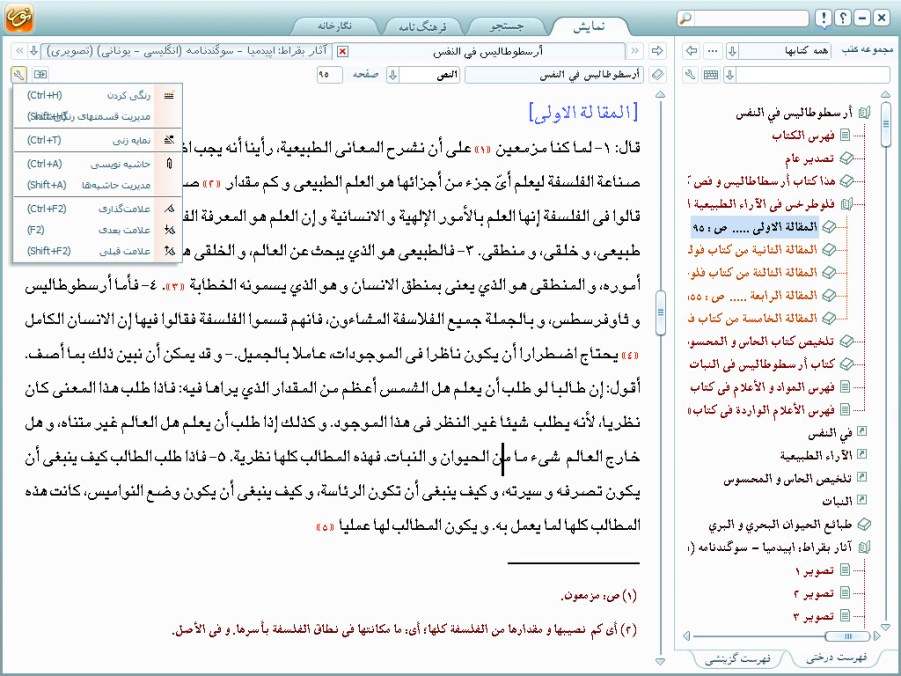Choose نمایه زنی (Ctrl+T) menu entry
Screen dimensions: 901x676
coord(98,140)
